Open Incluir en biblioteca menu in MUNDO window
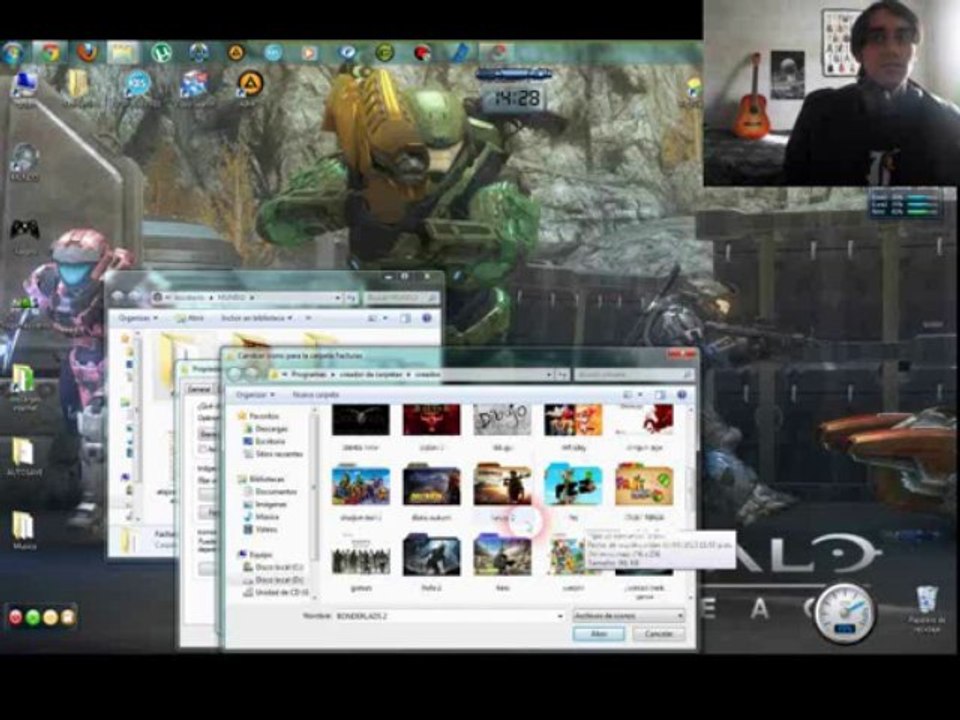The image size is (960, 720). click(x=257, y=318)
